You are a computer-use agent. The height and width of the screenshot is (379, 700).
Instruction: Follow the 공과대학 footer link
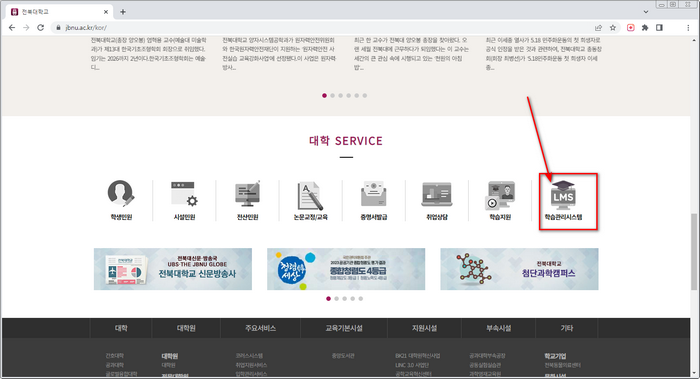pyautogui.click(x=115, y=365)
